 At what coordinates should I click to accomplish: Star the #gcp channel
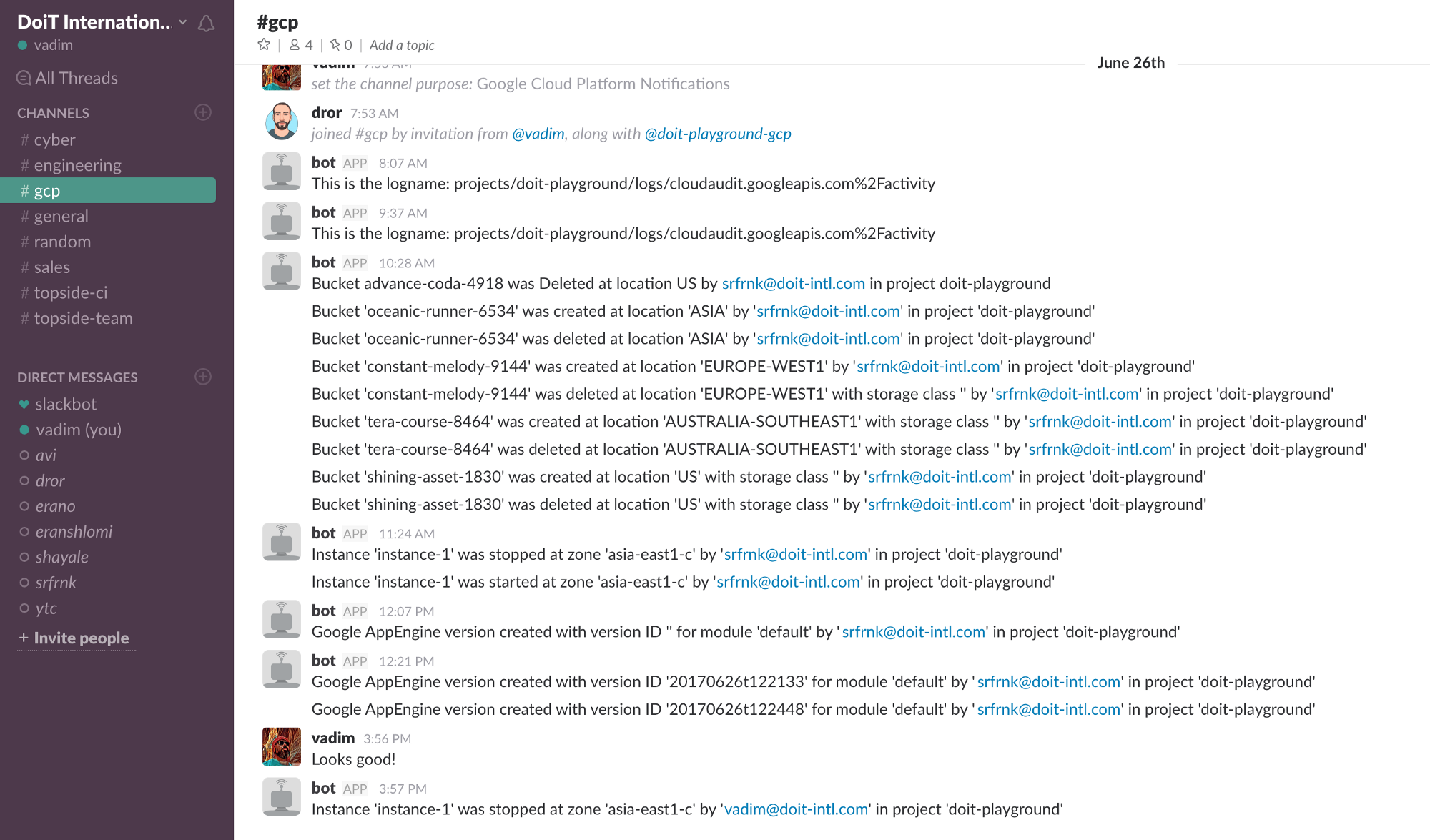click(x=264, y=45)
